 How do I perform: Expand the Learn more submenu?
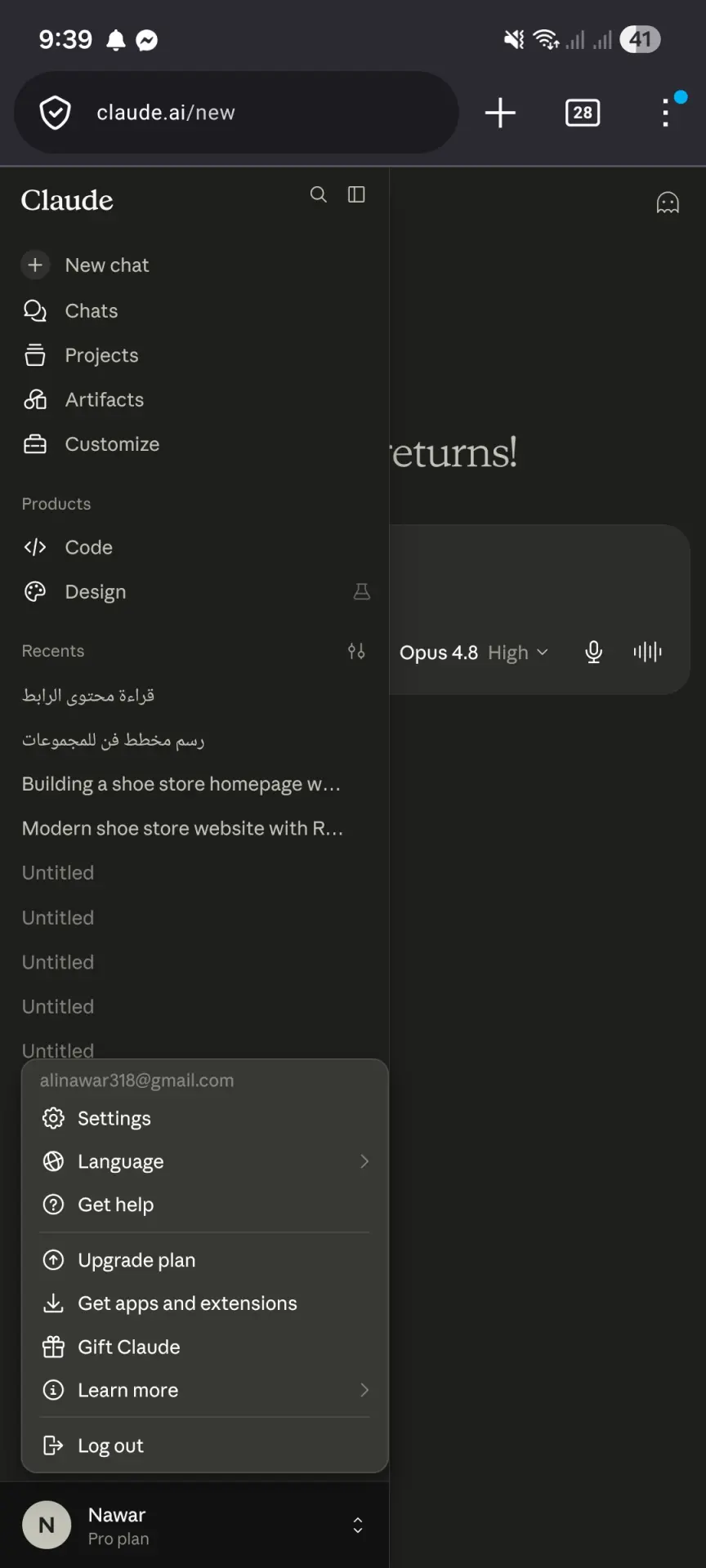point(204,1390)
